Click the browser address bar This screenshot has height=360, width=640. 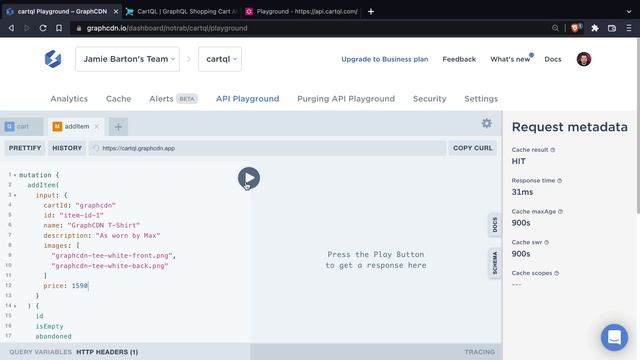coord(310,28)
